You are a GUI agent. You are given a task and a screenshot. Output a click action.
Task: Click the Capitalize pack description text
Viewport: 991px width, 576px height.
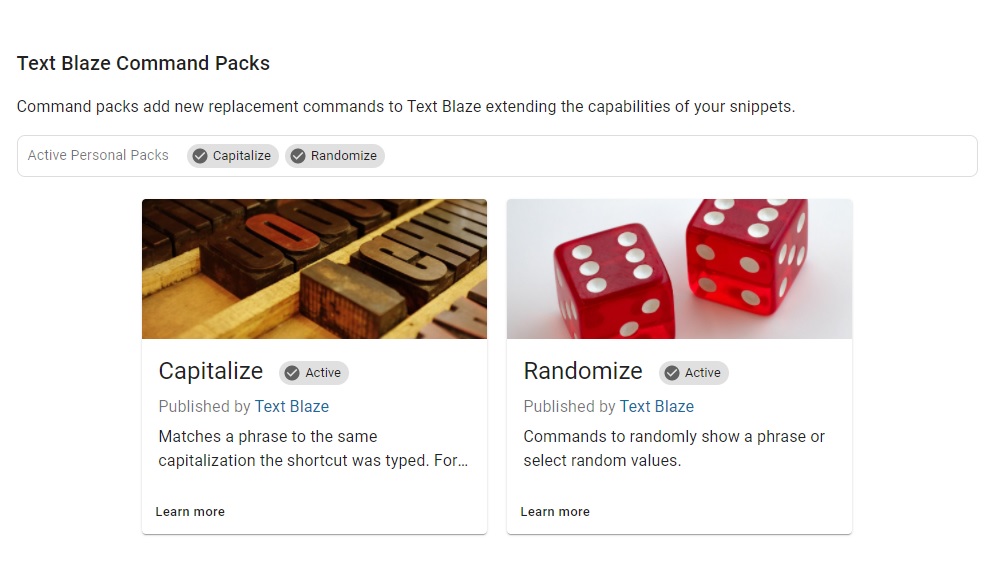pyautogui.click(x=313, y=449)
